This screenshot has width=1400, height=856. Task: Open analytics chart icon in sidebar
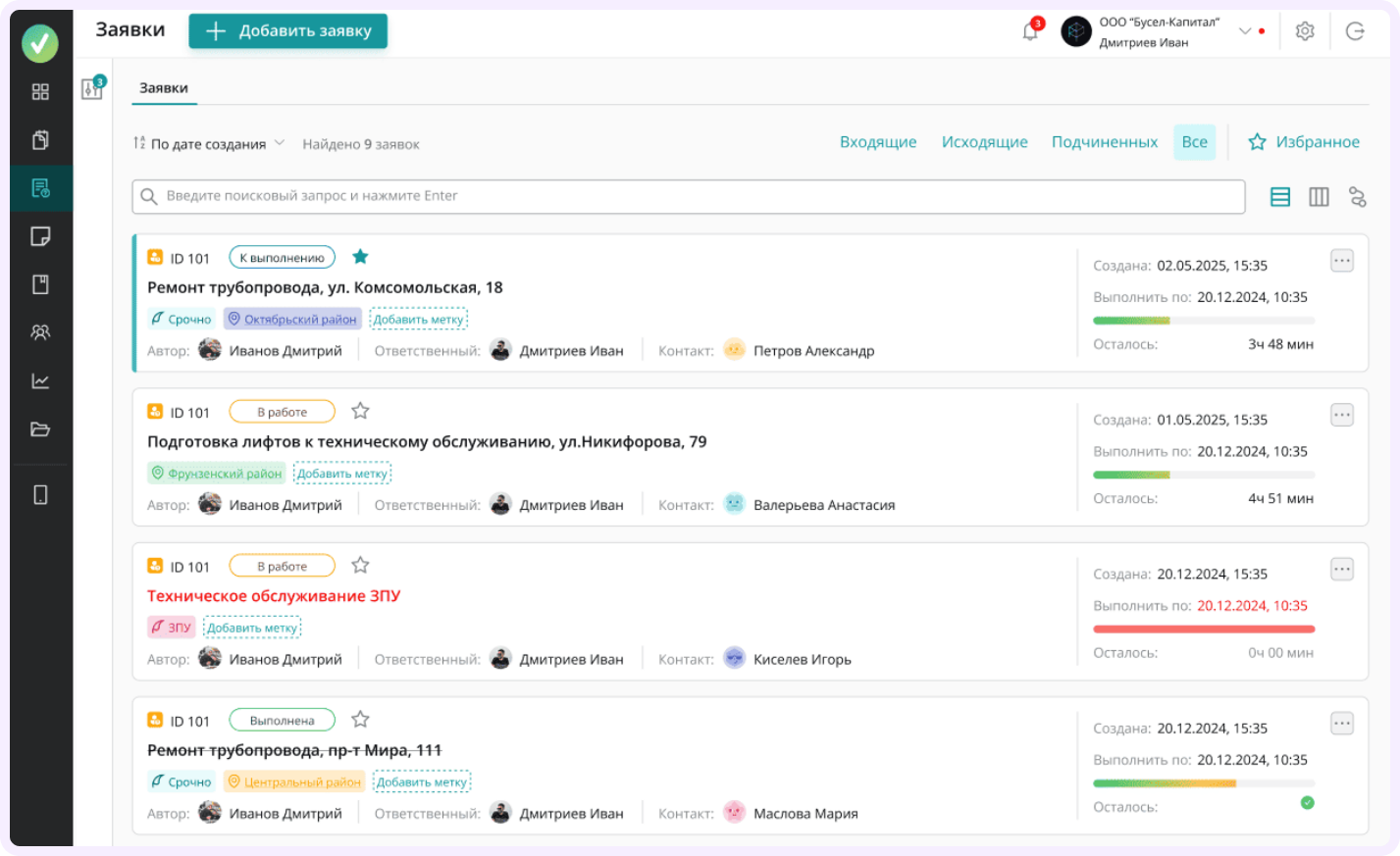40,381
